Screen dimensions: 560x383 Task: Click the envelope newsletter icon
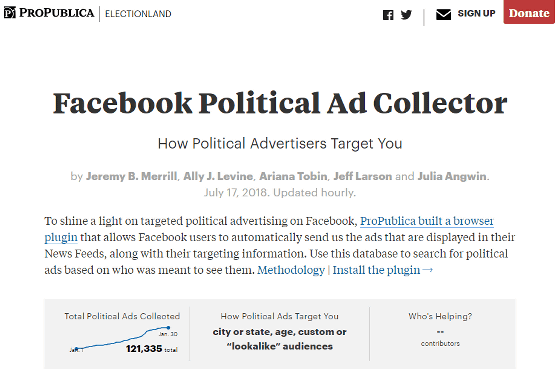tap(443, 15)
